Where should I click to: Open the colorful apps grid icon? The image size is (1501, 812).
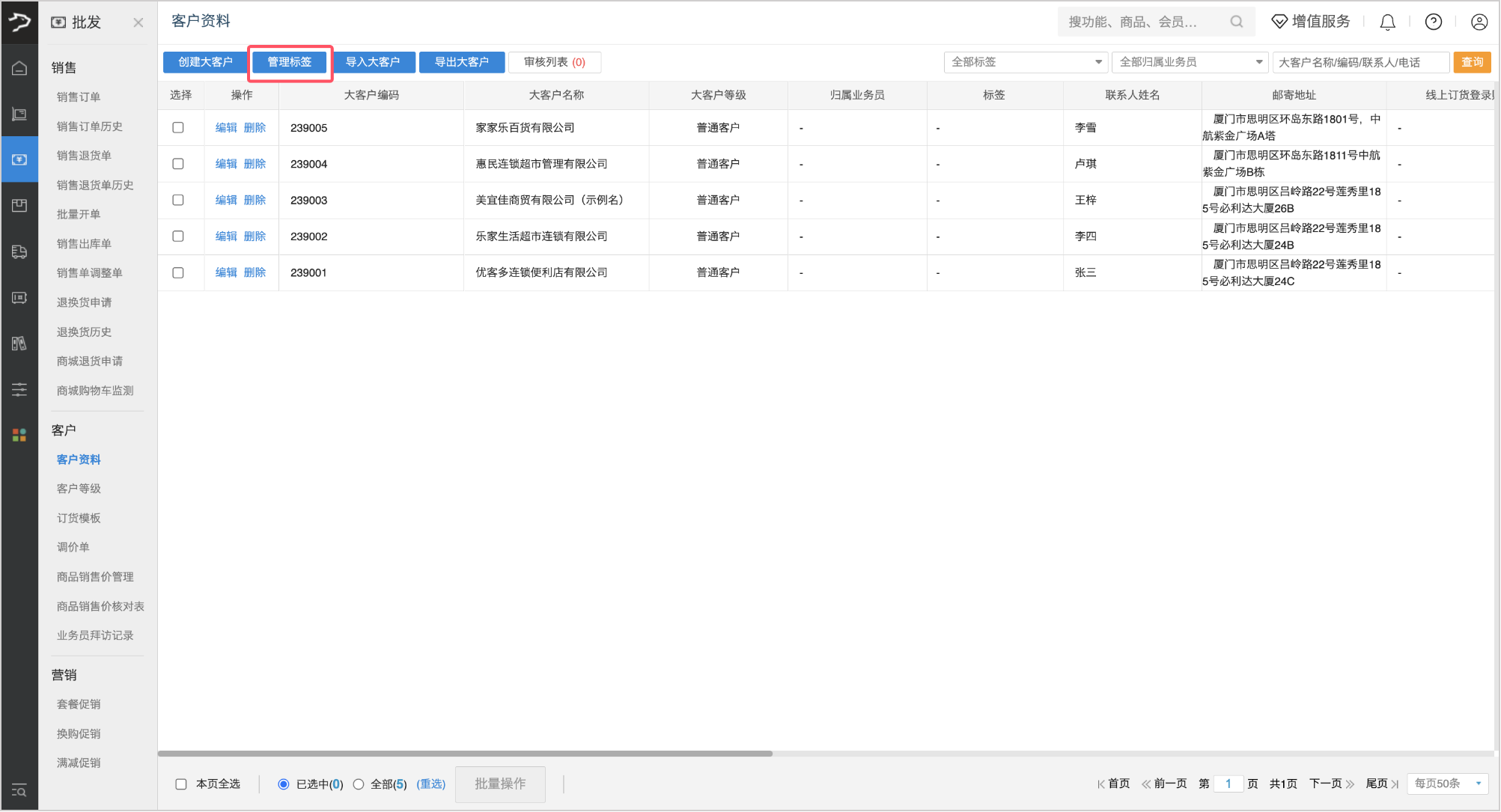click(x=20, y=435)
